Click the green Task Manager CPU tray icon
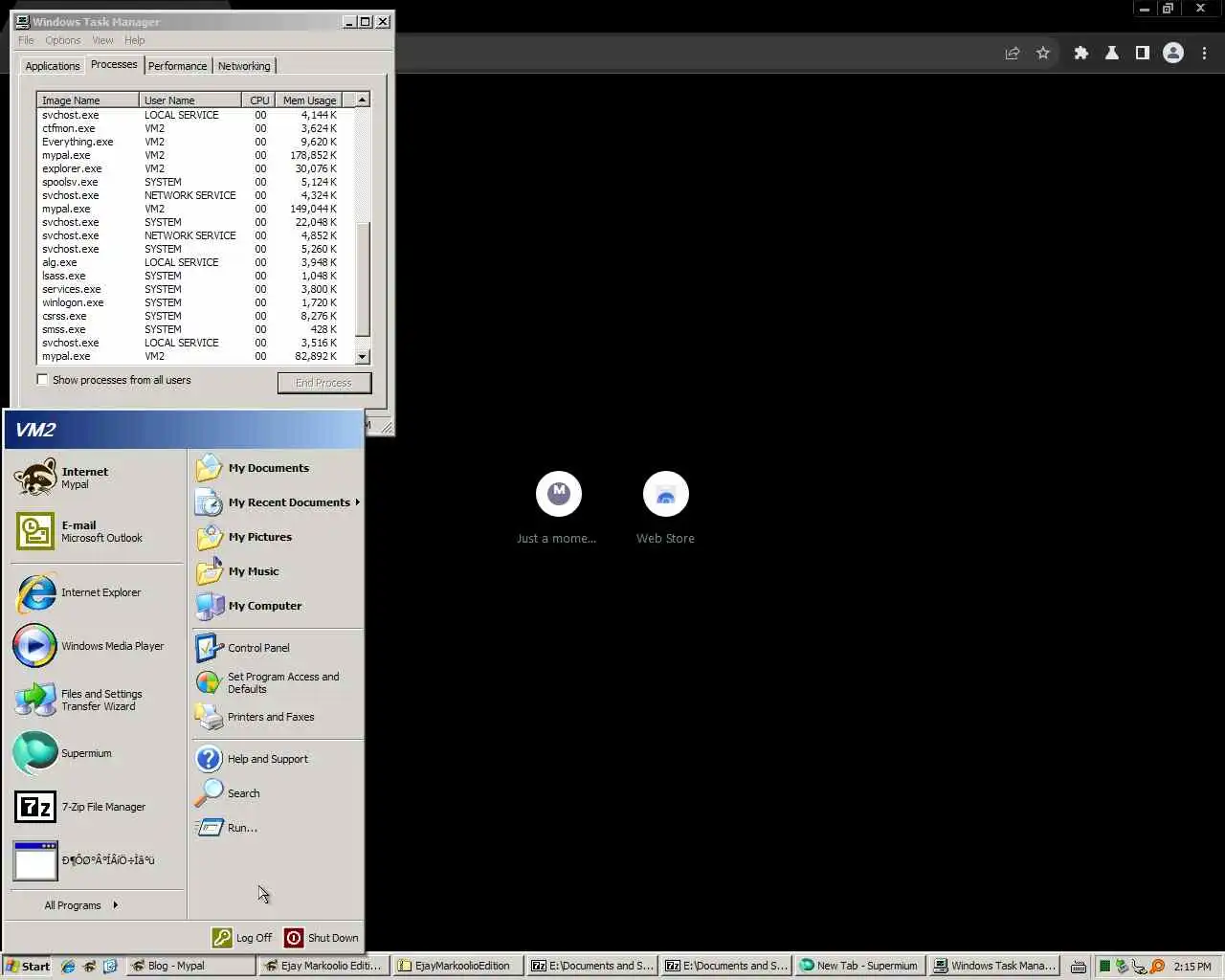Screen dimensions: 1225x980 [x=1104, y=967]
